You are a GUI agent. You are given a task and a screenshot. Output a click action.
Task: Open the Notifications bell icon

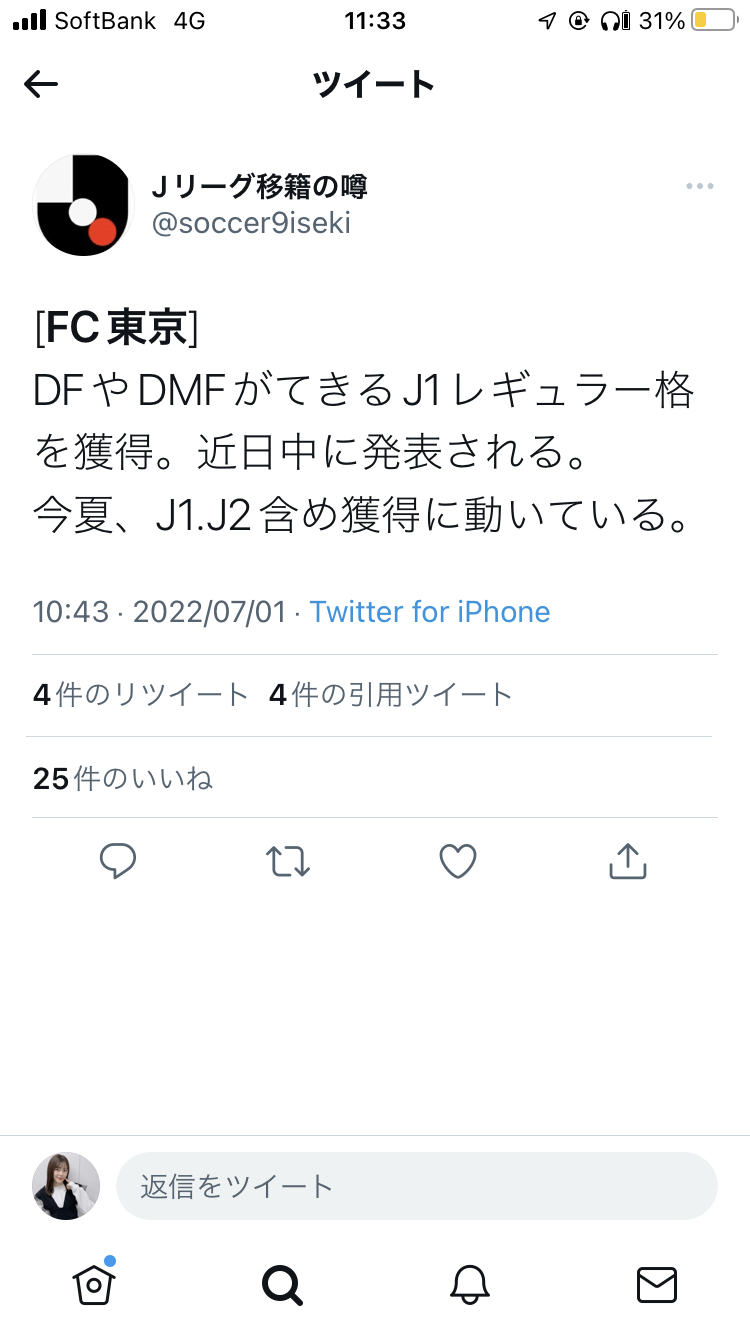[469, 1284]
